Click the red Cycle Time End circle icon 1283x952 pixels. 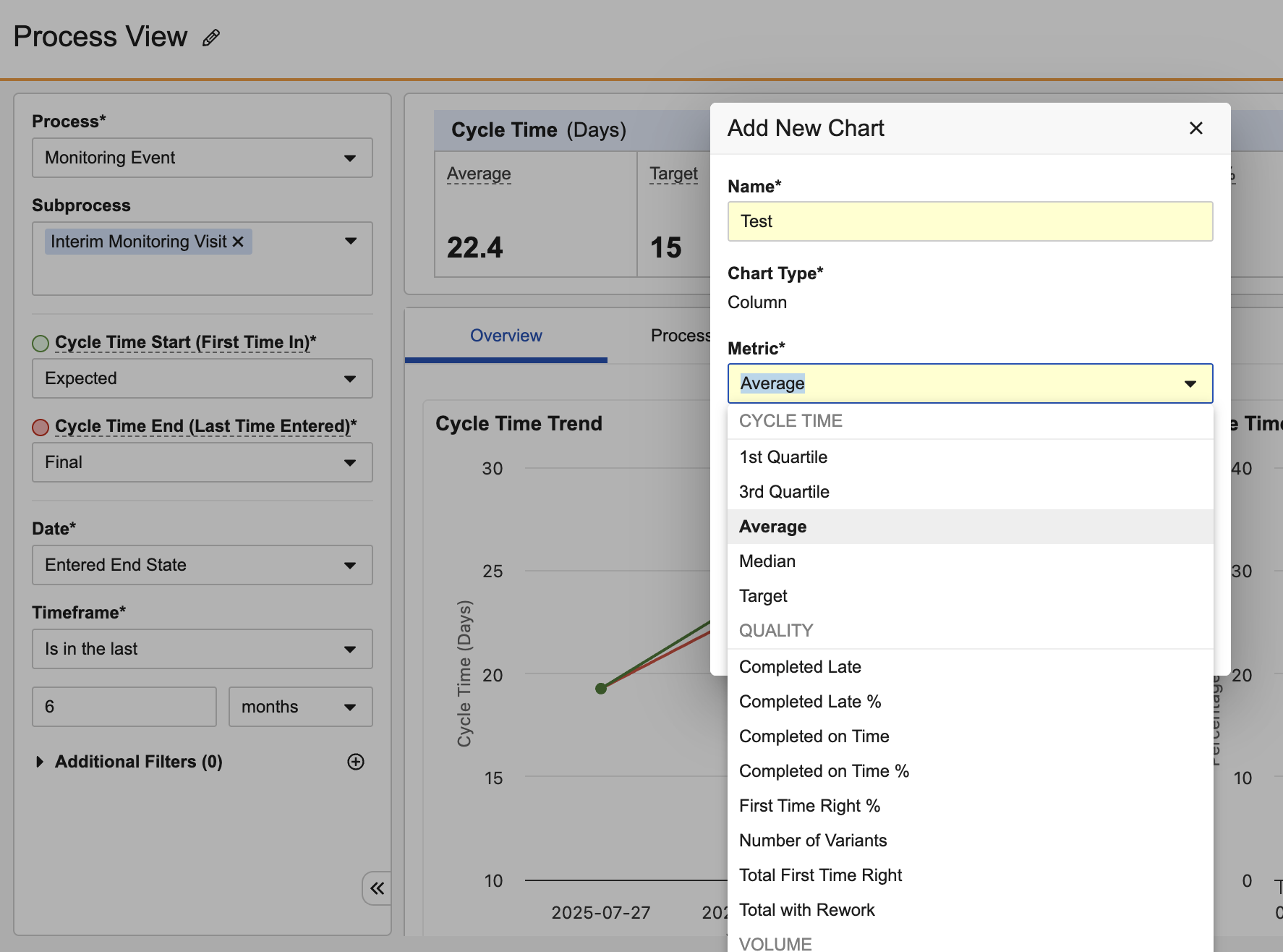point(41,427)
